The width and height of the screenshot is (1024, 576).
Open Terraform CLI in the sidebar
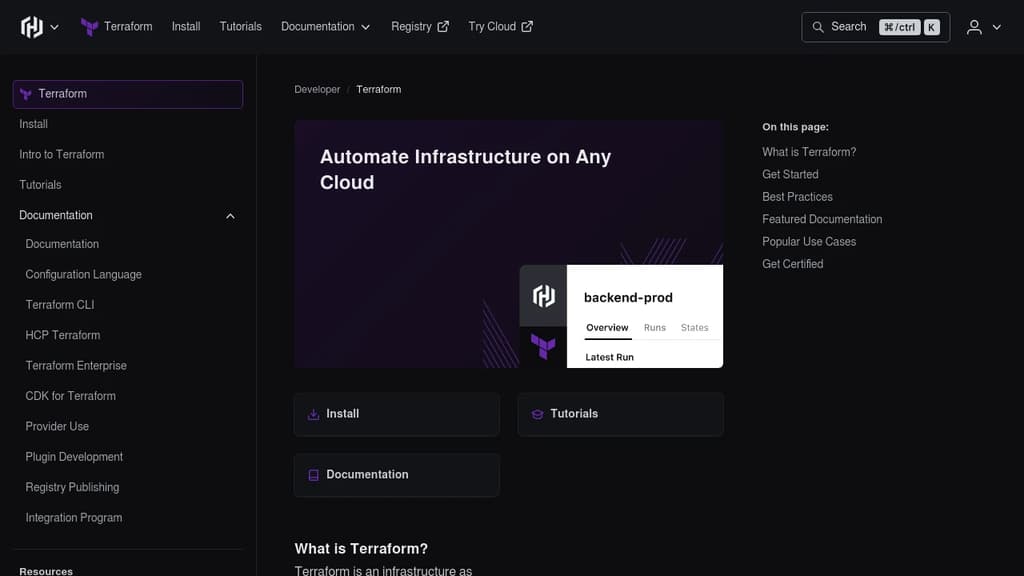point(59,305)
